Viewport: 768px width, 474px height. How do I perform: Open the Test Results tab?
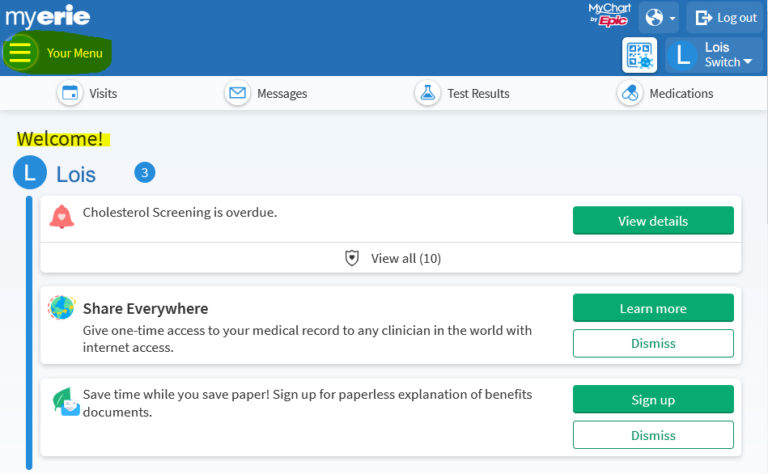click(462, 93)
